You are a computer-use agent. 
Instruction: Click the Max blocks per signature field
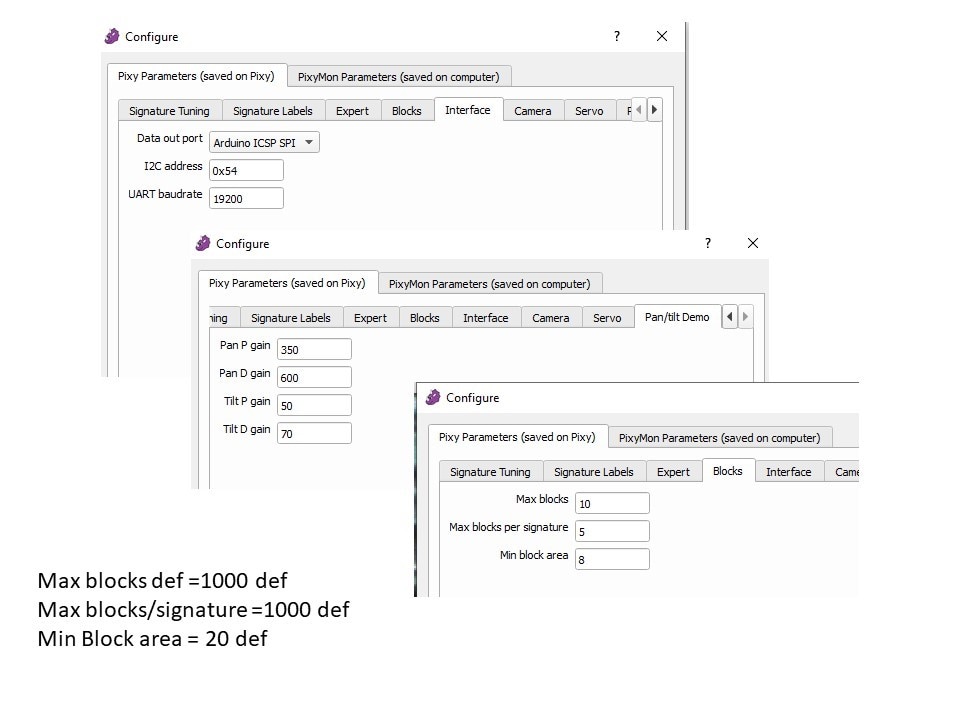612,531
